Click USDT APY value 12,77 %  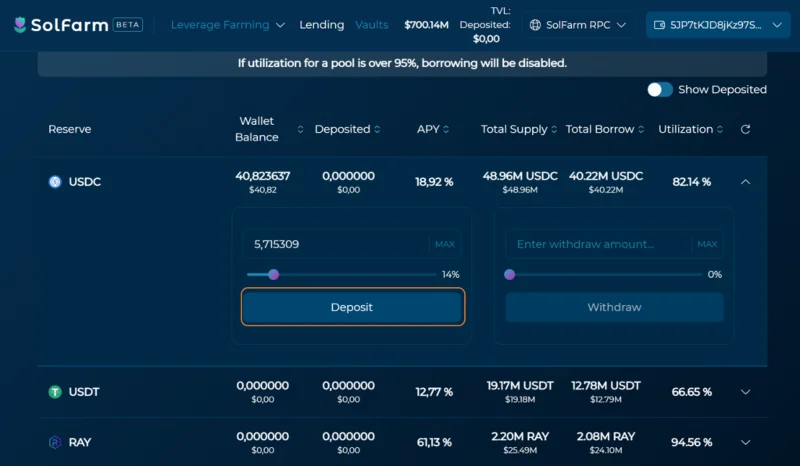pos(434,391)
